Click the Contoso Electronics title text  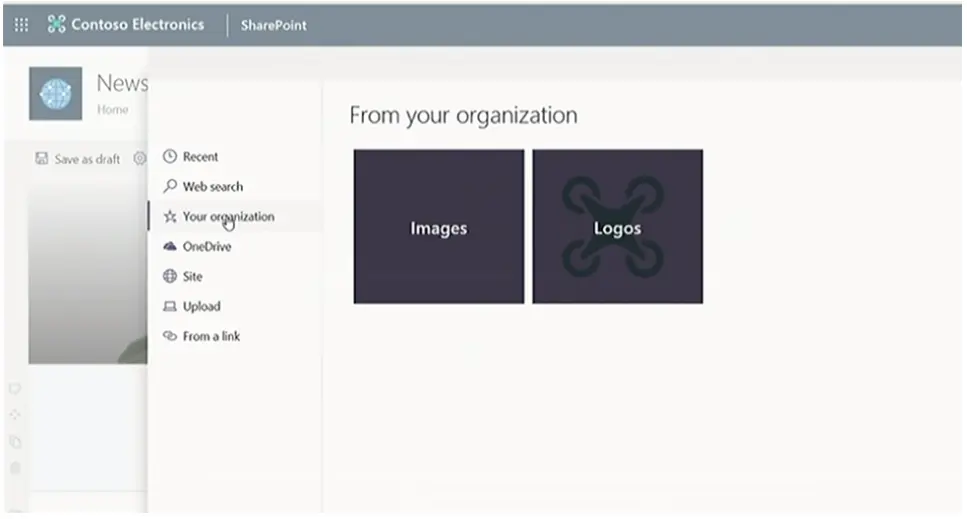pos(137,25)
